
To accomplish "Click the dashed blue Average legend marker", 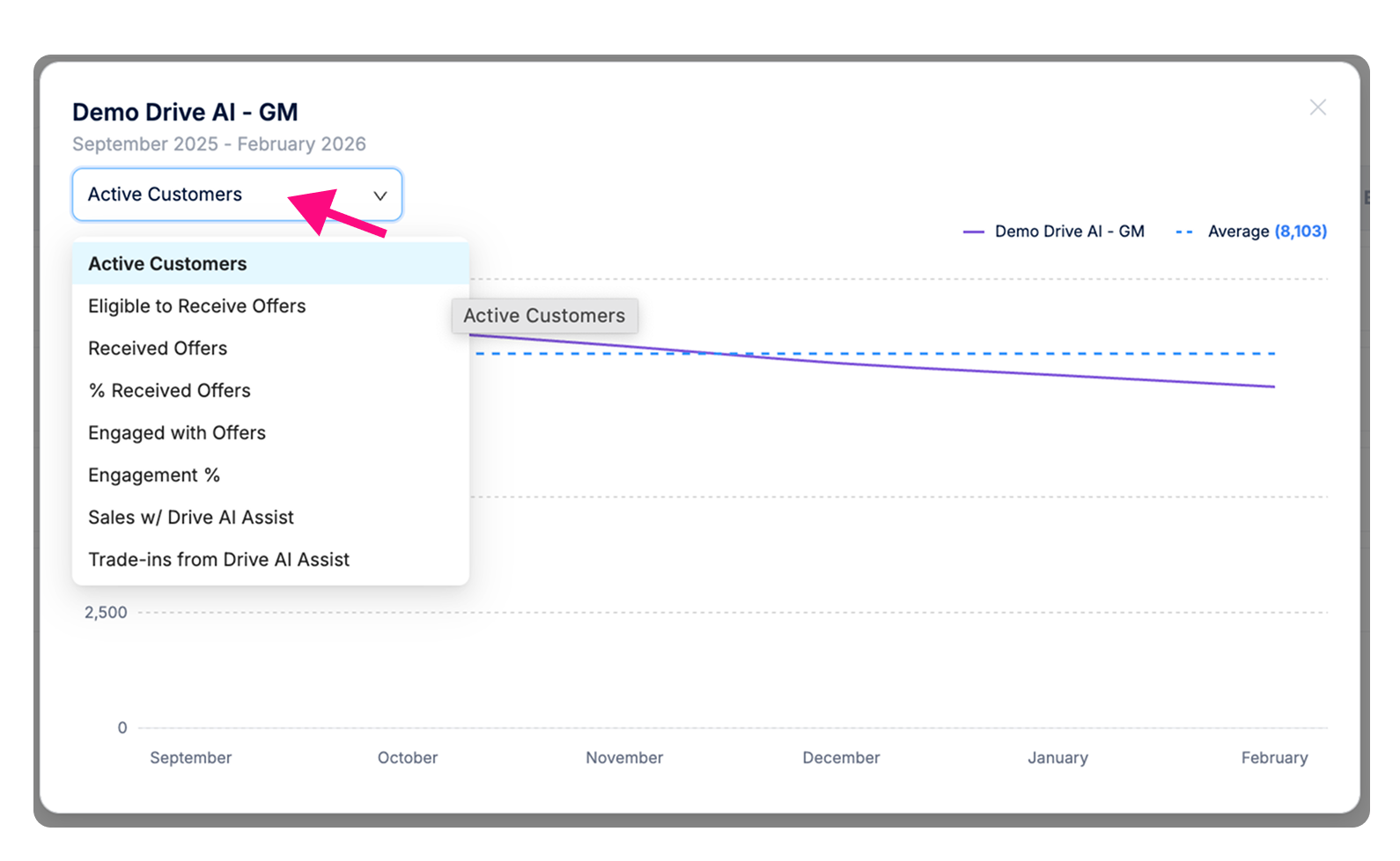I will [1184, 232].
